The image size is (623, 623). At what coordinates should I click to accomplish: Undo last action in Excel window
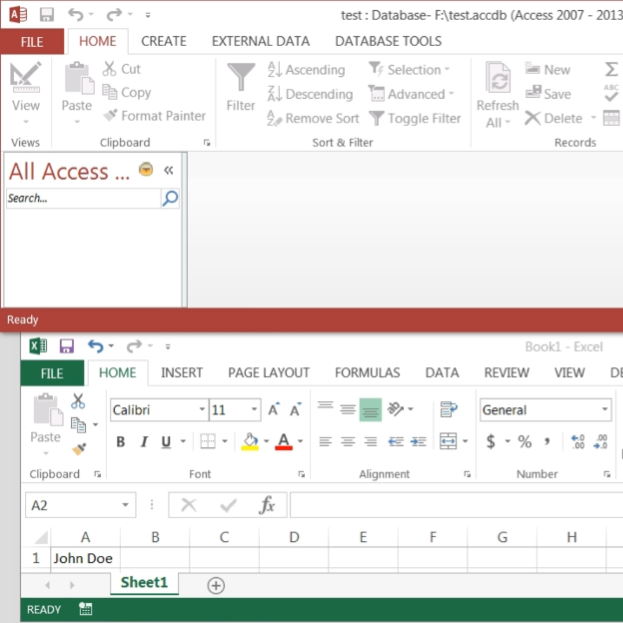95,346
